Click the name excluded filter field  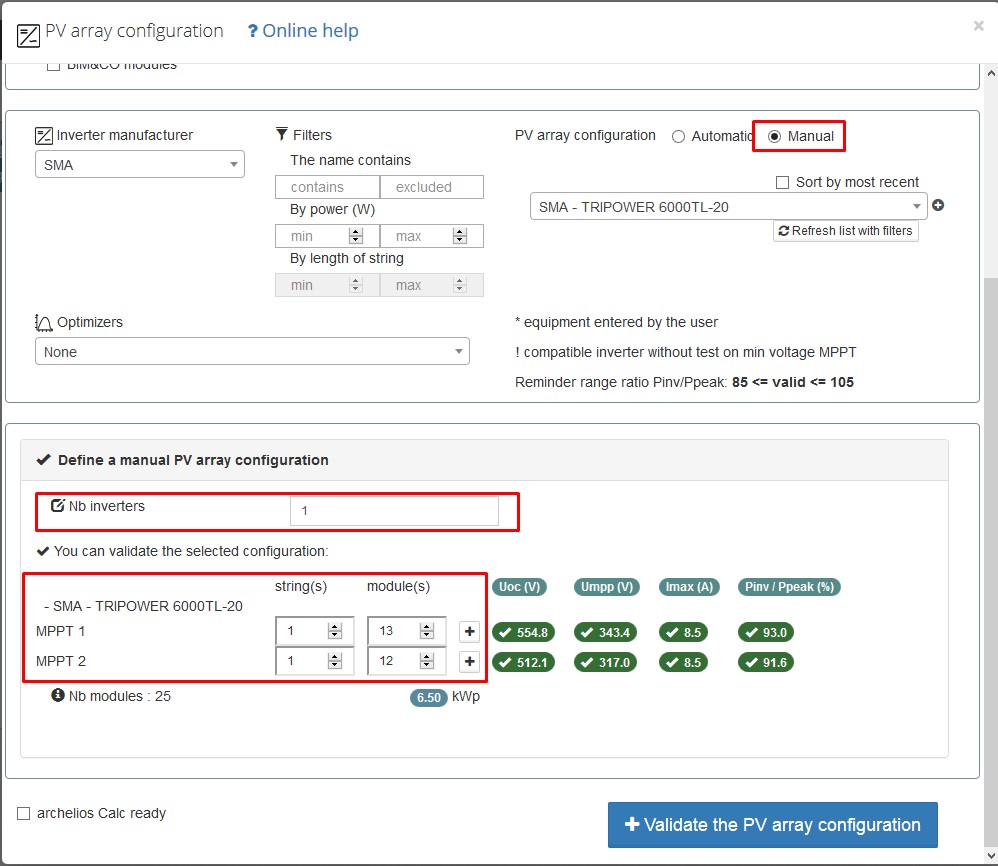pyautogui.click(x=432, y=187)
